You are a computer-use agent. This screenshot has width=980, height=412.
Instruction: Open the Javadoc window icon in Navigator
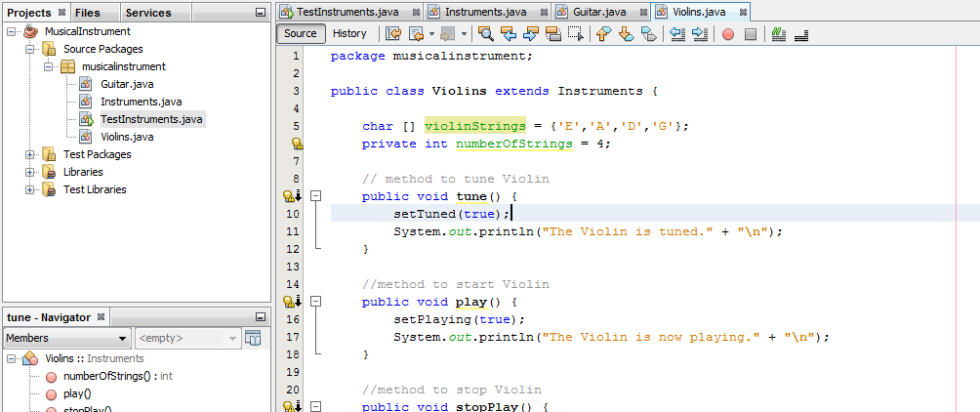coord(253,338)
